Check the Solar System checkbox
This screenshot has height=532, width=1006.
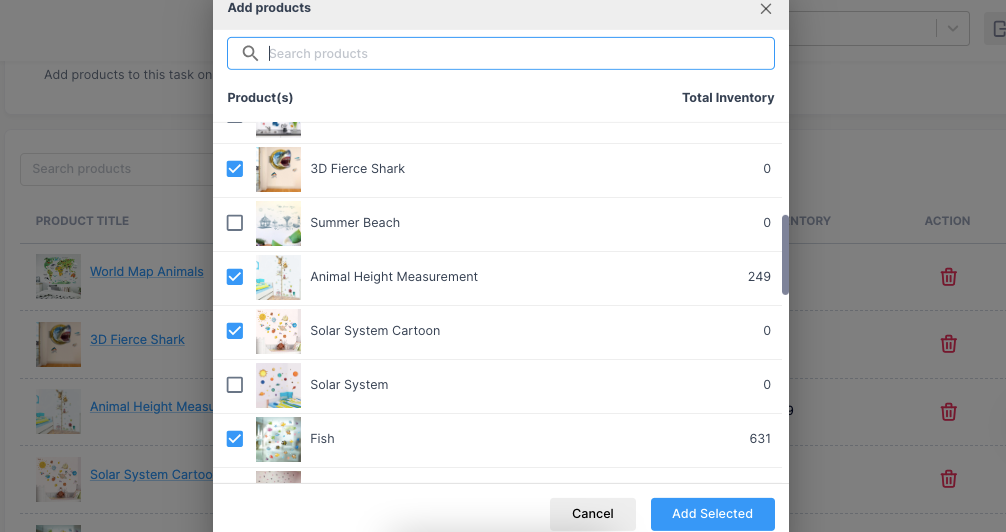235,384
